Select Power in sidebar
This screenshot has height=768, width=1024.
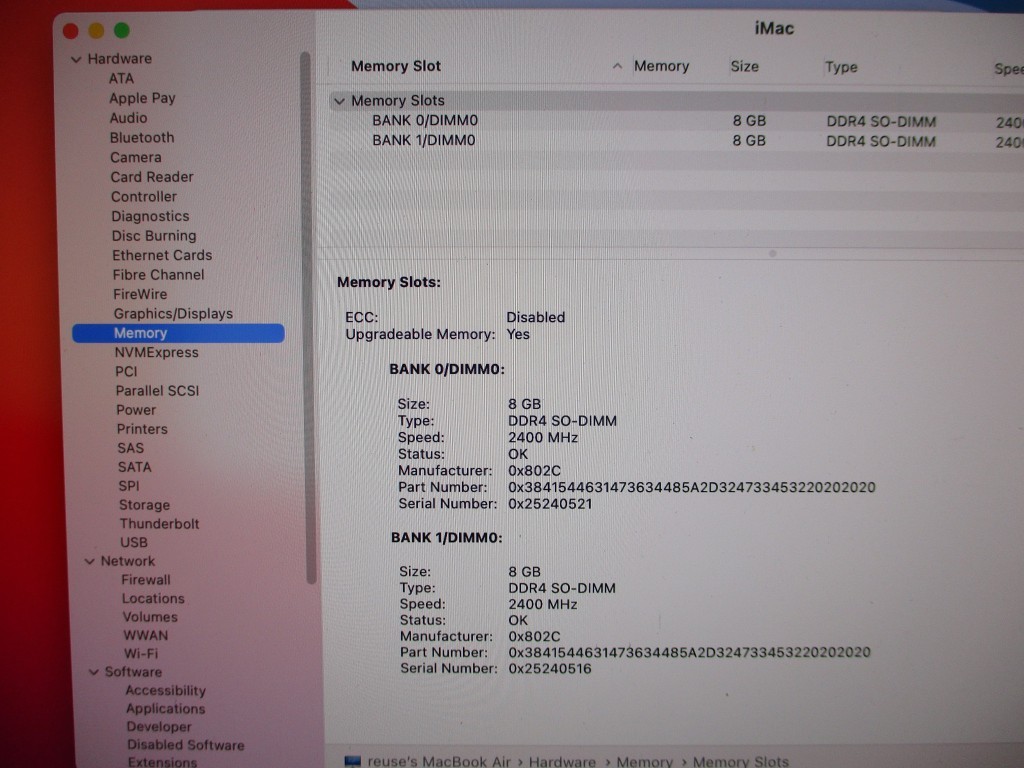(136, 410)
